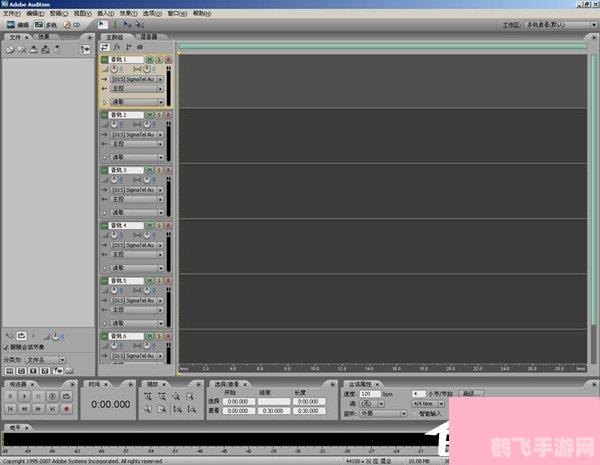Image resolution: width=600 pixels, height=465 pixels.
Task: Show EQ controls in main track panel
Action: click(x=140, y=47)
